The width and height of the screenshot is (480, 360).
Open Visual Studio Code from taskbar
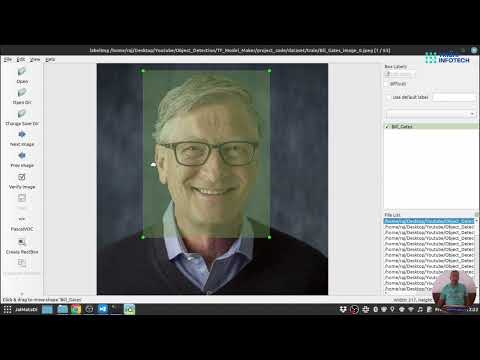[103, 309]
